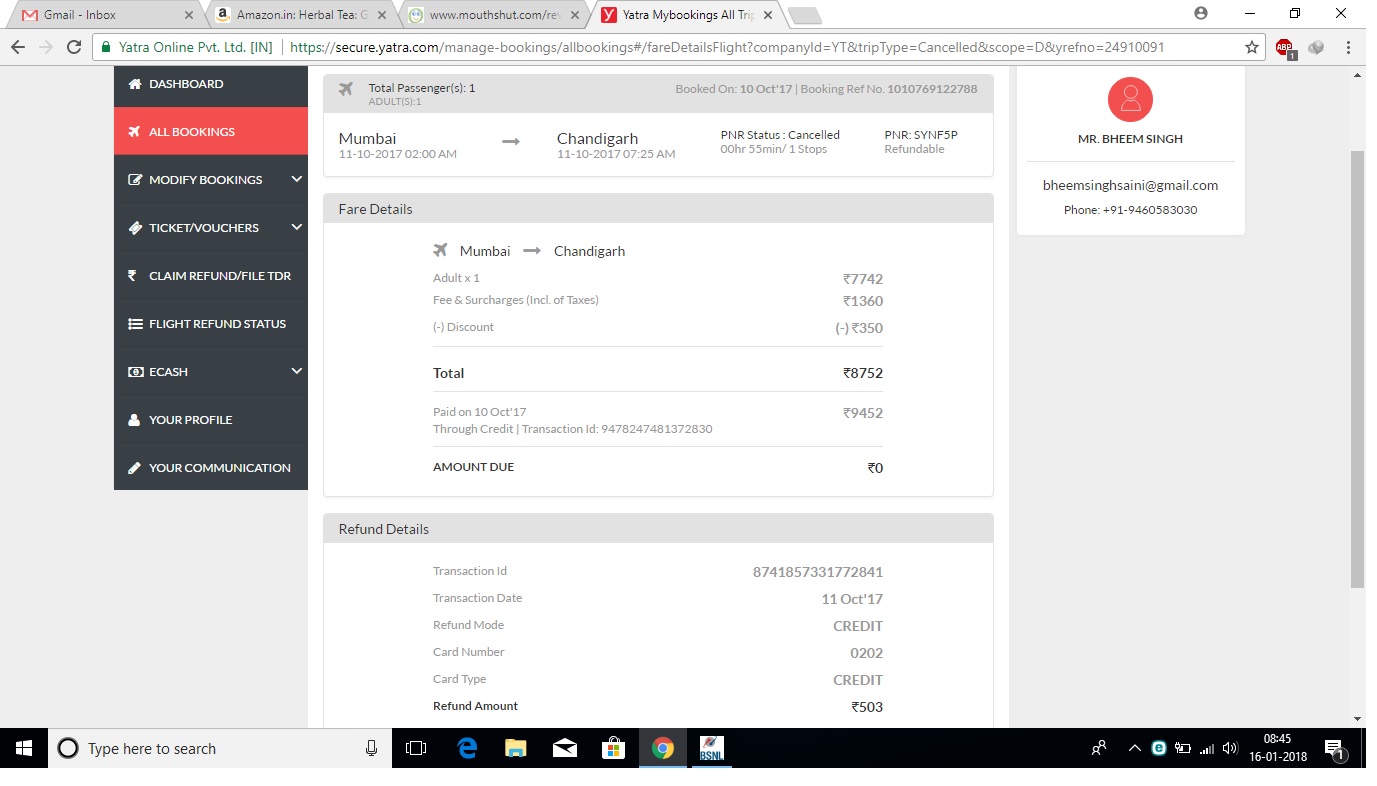
Task: Bookmark this page with the star icon
Action: click(x=1251, y=47)
